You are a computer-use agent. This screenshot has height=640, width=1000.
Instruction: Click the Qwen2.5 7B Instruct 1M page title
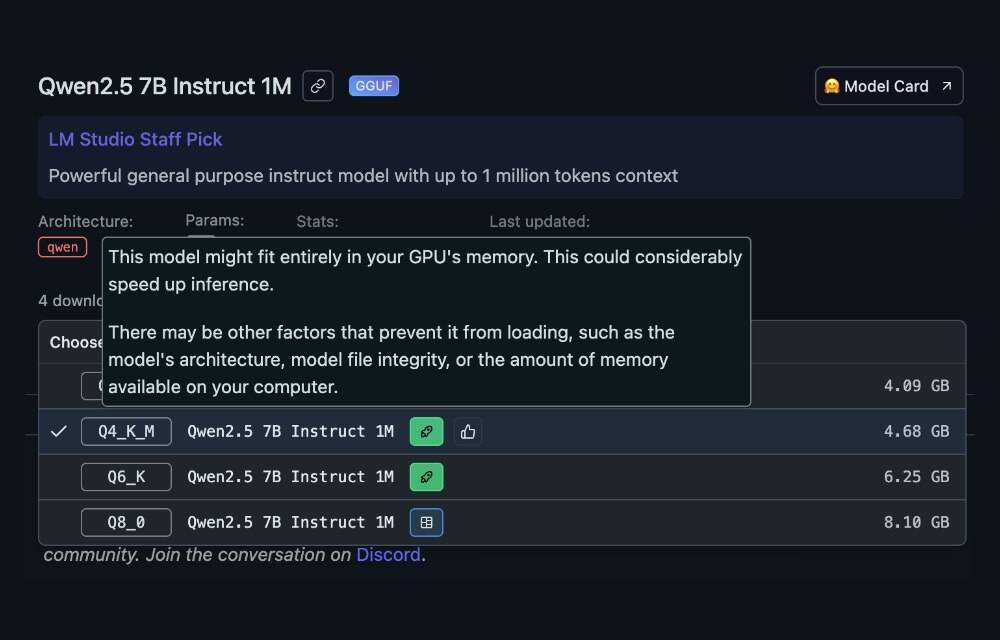[x=165, y=86]
